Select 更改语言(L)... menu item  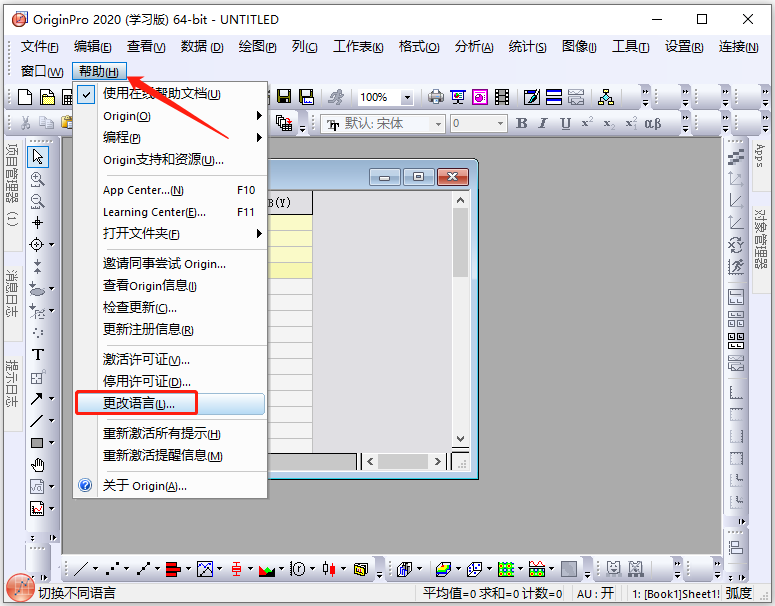click(170, 403)
